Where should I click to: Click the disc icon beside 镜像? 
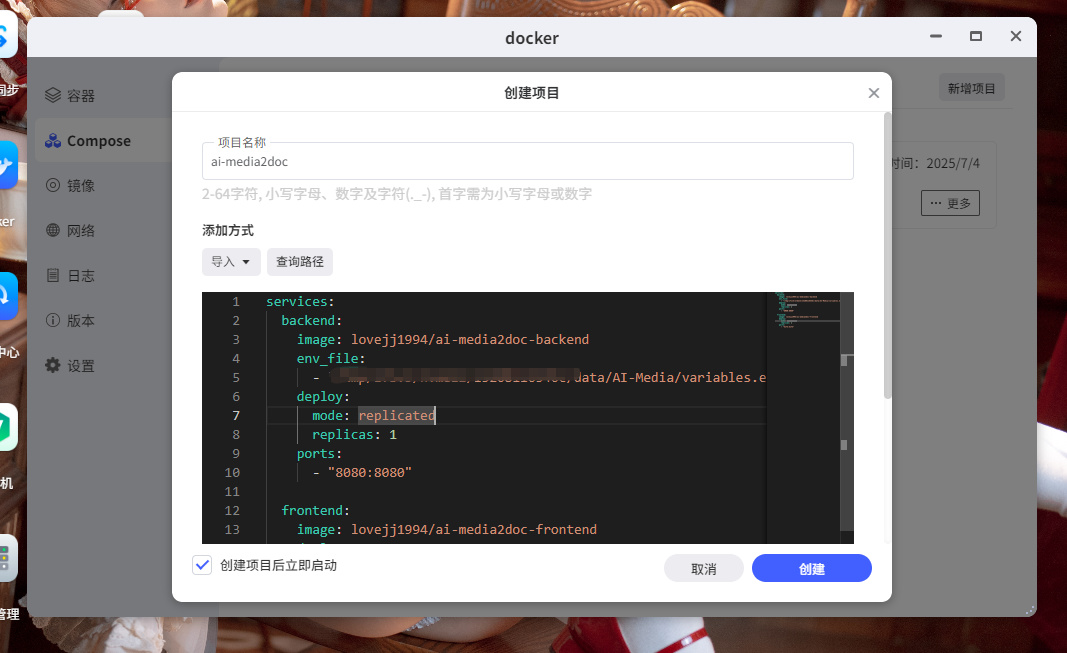[53, 185]
